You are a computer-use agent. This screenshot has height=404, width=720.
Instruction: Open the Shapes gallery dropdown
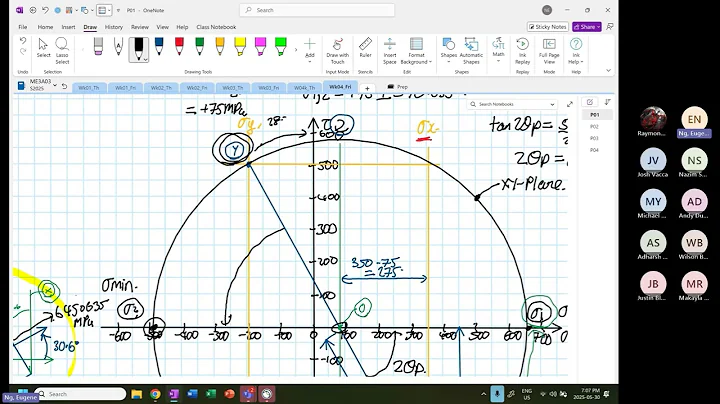[x=449, y=50]
